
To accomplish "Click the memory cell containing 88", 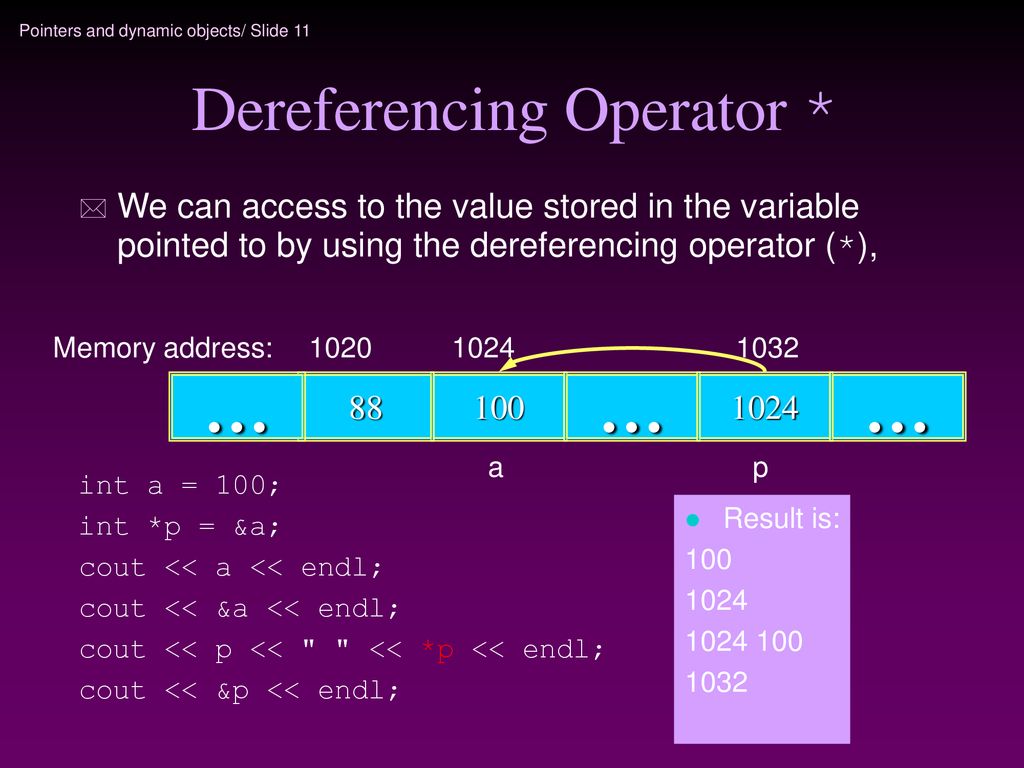I will pyautogui.click(x=368, y=407).
